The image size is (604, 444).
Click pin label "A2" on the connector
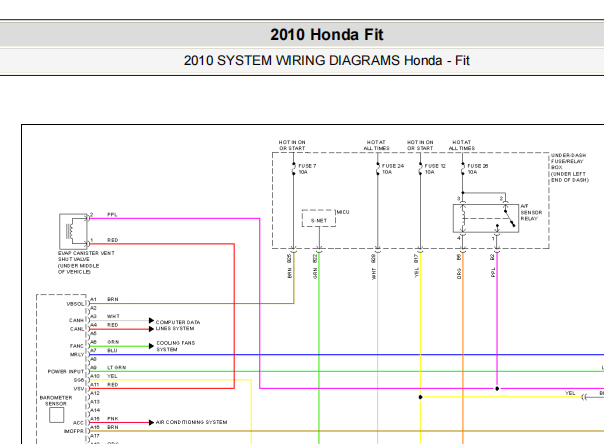[94, 308]
